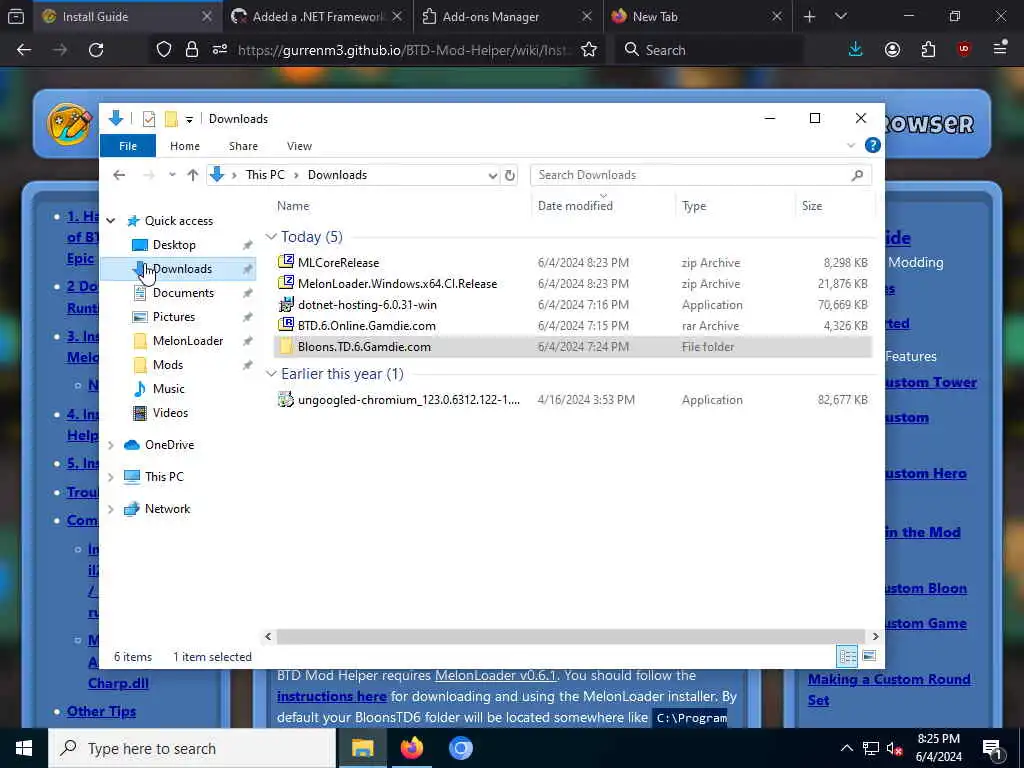Select Videos in navigation pane
Image resolution: width=1024 pixels, height=768 pixels.
(170, 413)
